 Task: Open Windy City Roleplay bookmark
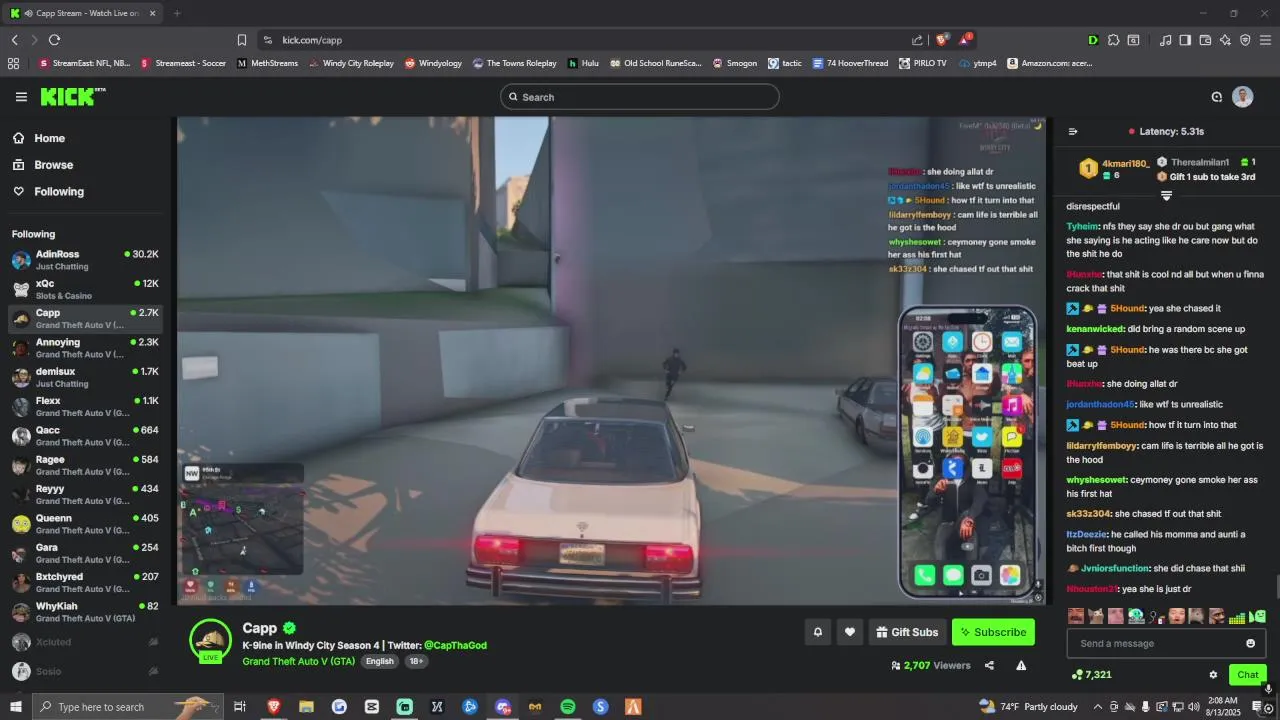point(351,63)
